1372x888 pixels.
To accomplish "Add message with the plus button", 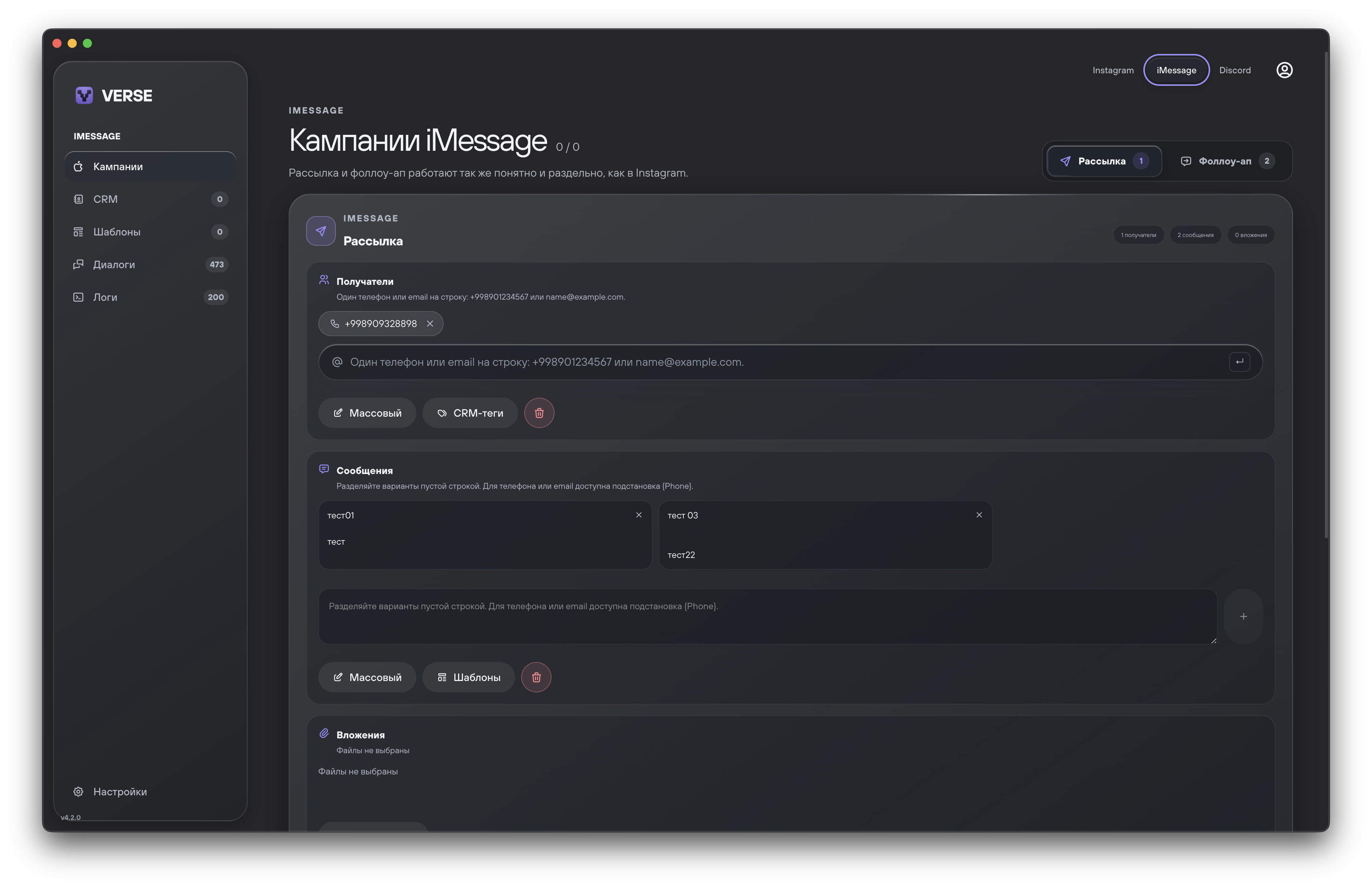I will click(x=1243, y=616).
